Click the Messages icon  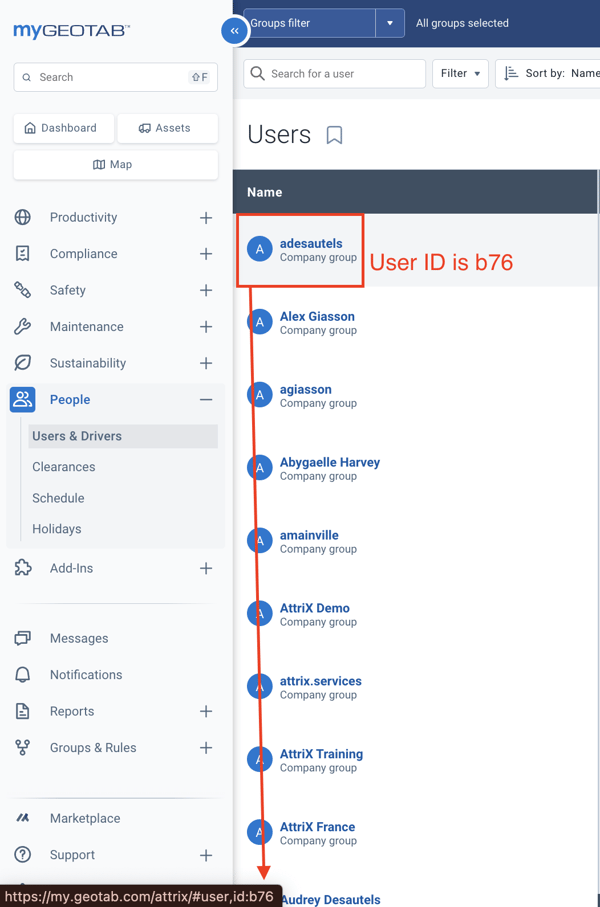(x=23, y=638)
